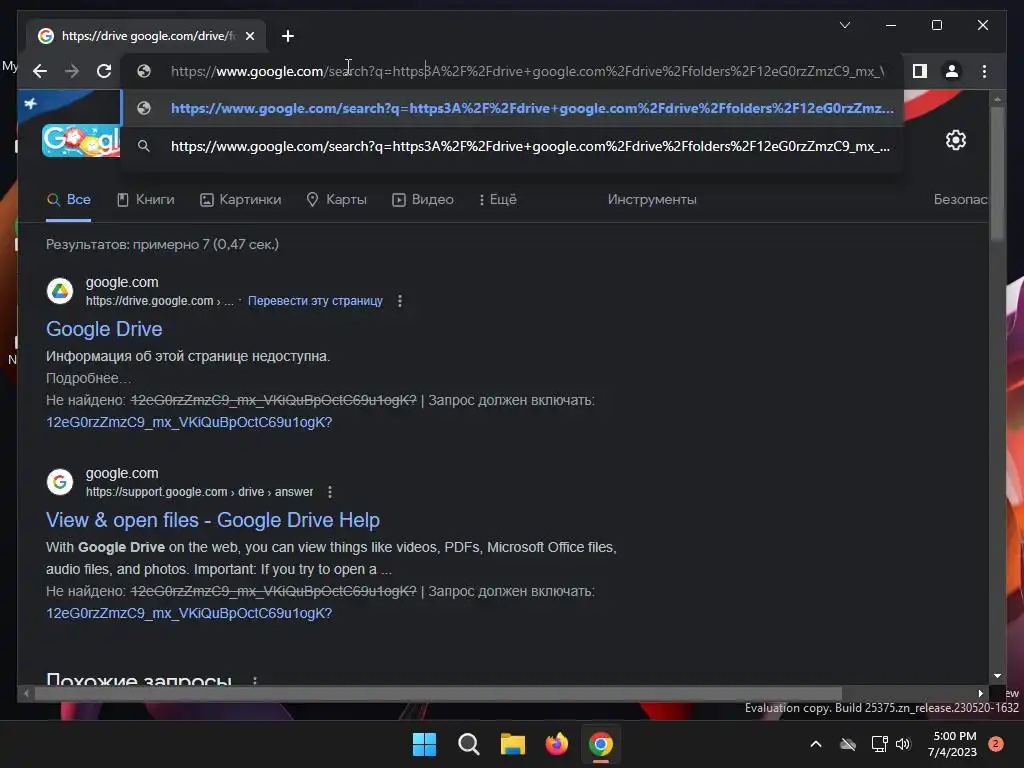
Task: Switch to Видео search tab
Action: tap(423, 200)
